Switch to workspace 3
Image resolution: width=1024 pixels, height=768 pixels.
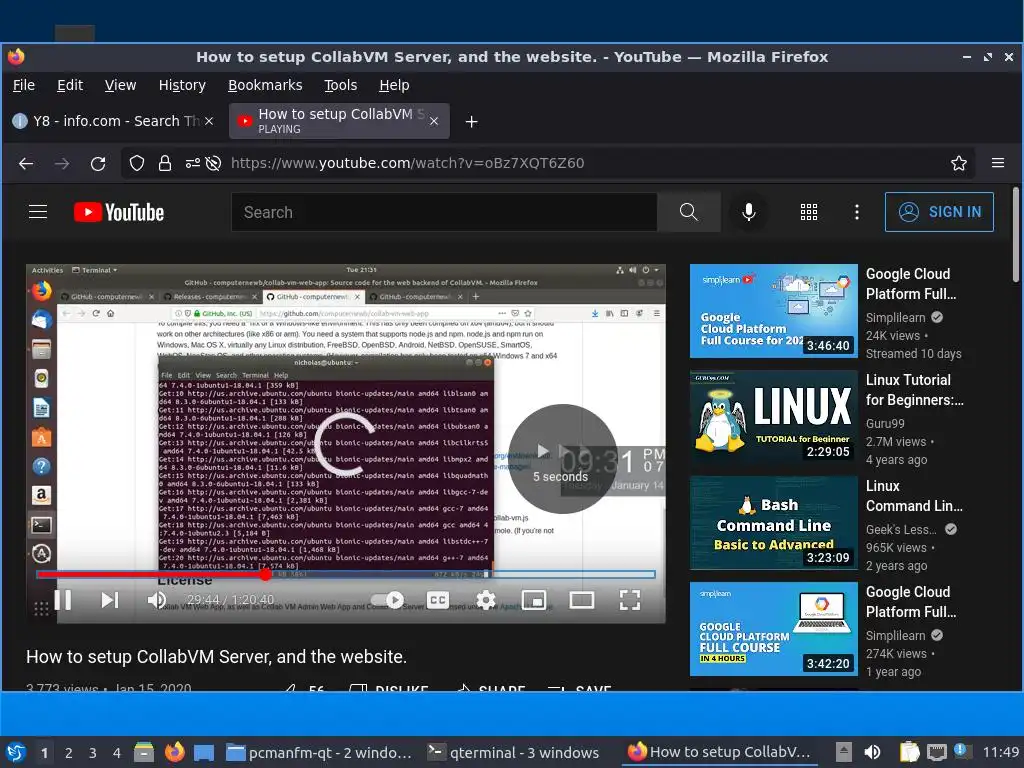[92, 753]
